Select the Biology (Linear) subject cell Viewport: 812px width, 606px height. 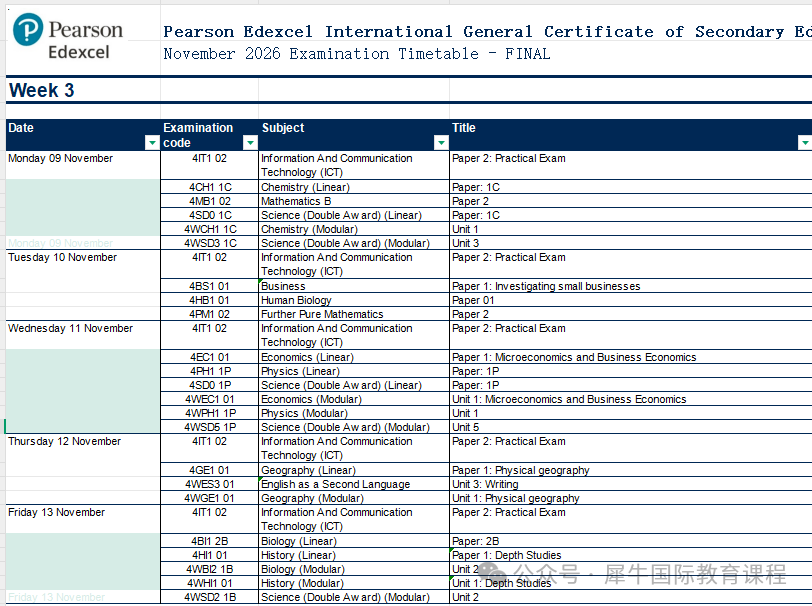354,541
